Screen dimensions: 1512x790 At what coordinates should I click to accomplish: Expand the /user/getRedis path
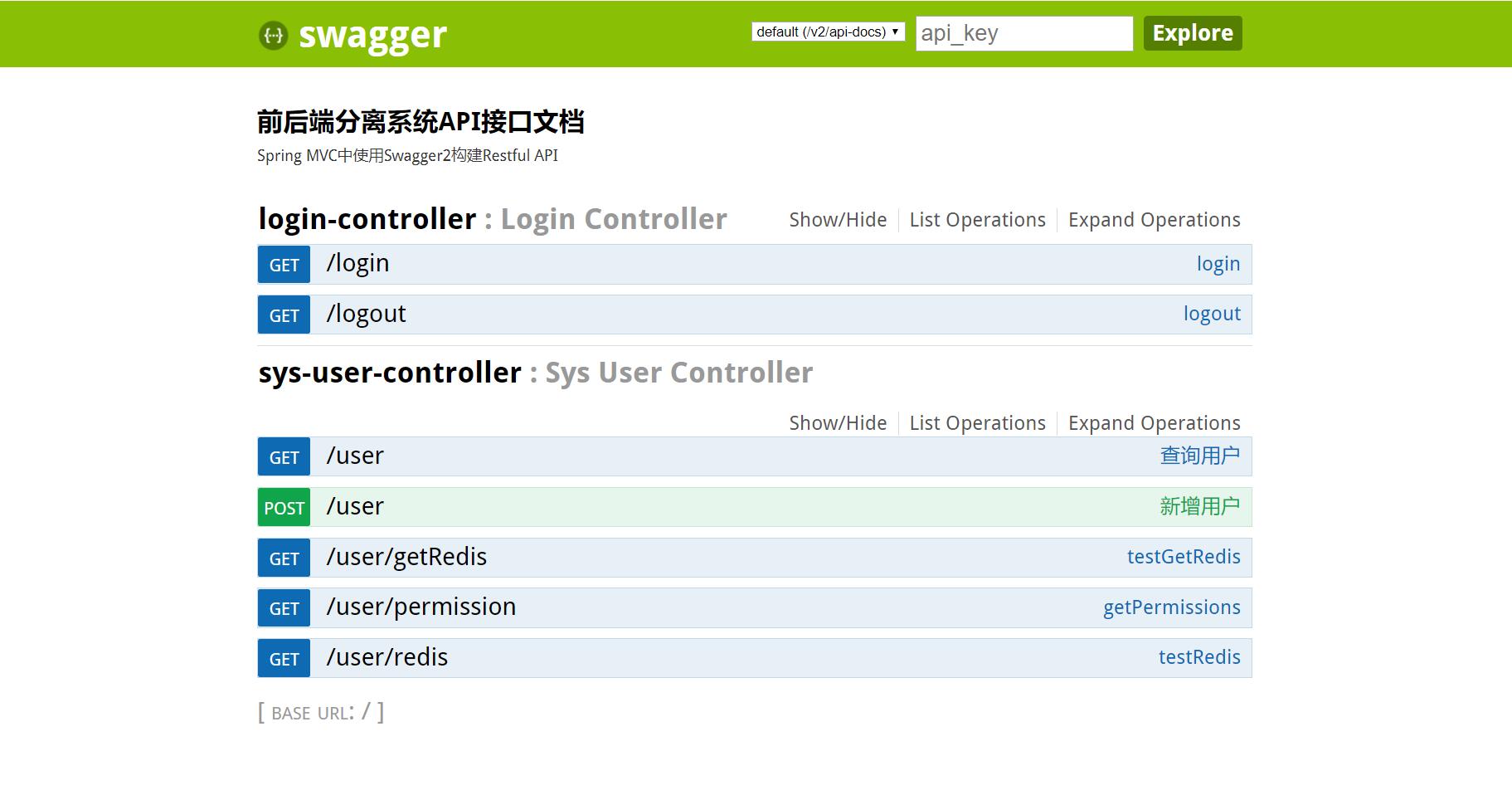[406, 557]
